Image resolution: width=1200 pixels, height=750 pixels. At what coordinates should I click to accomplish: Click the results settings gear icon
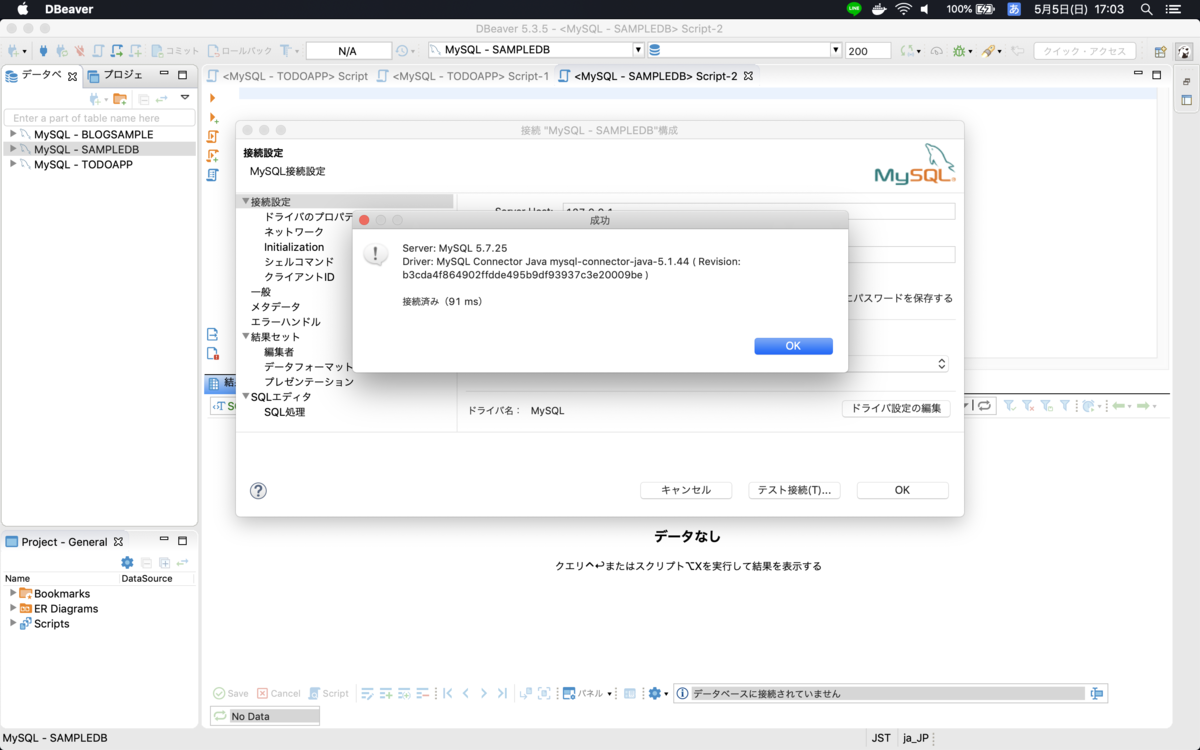click(656, 693)
